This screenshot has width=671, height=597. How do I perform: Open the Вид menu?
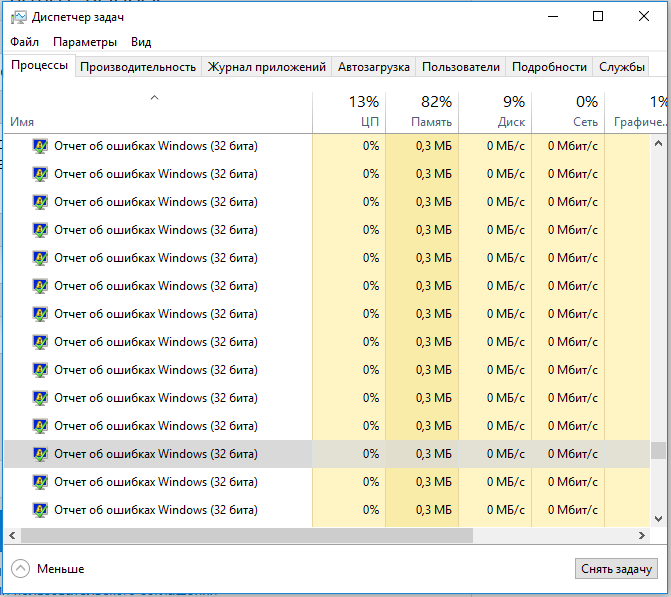(141, 42)
